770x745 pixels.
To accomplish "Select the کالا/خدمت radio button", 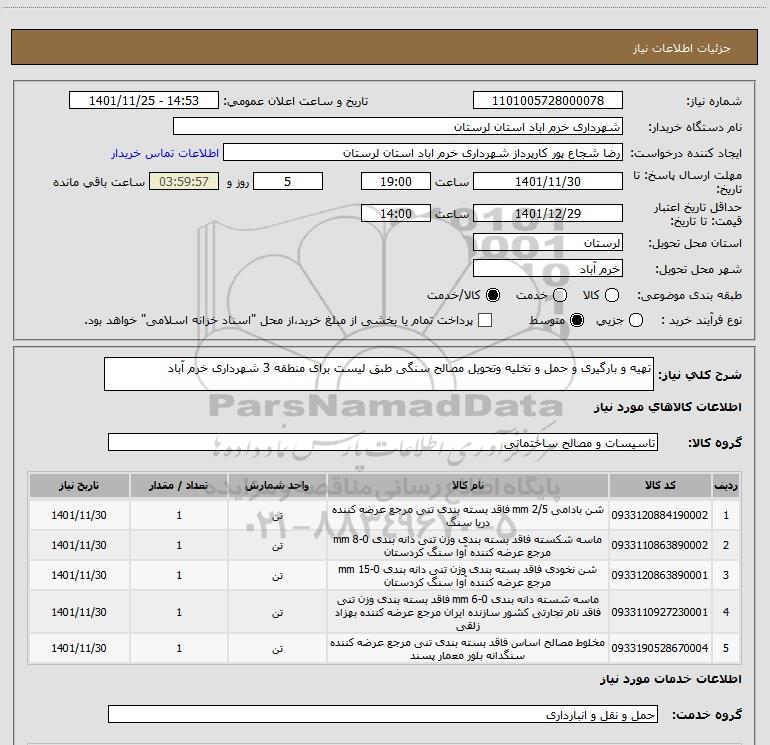I will [493, 295].
